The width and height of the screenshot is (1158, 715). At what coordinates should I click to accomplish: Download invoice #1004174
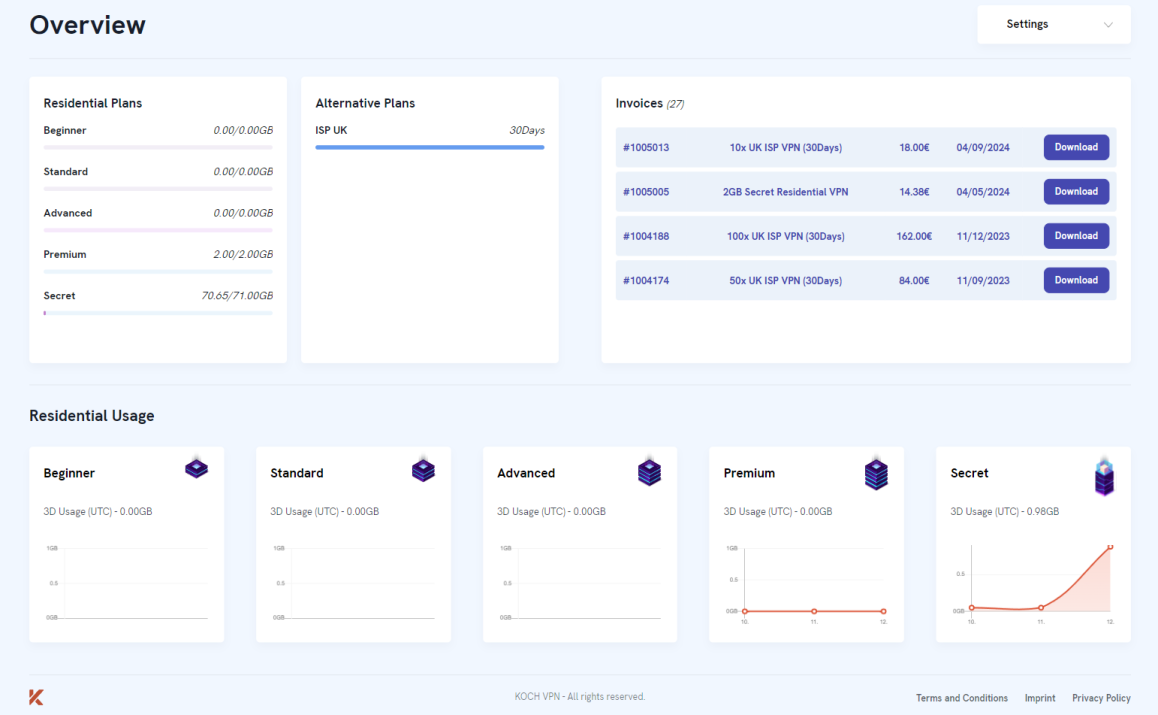(1076, 280)
